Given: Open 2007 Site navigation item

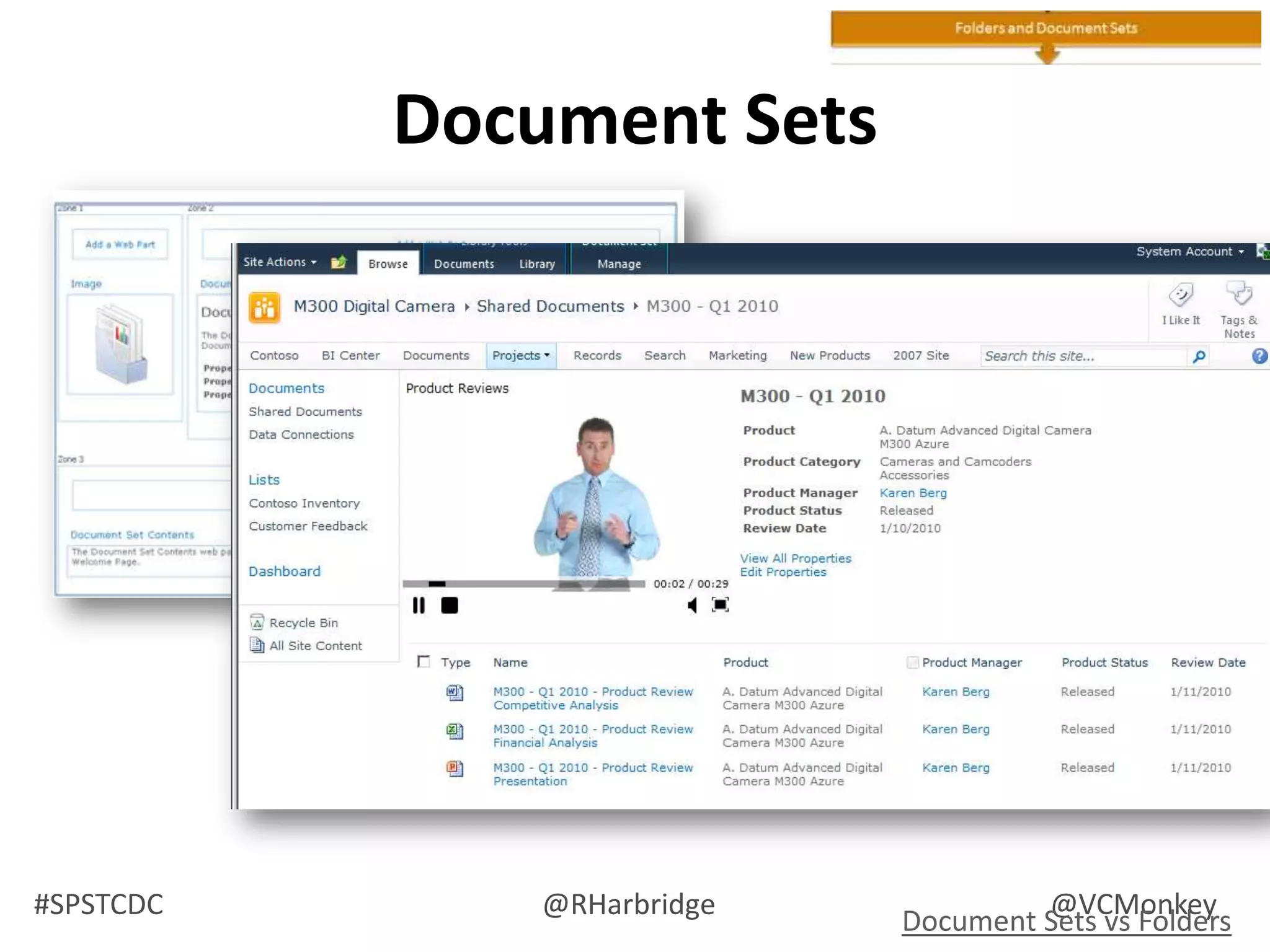Looking at the screenshot, I should 921,356.
